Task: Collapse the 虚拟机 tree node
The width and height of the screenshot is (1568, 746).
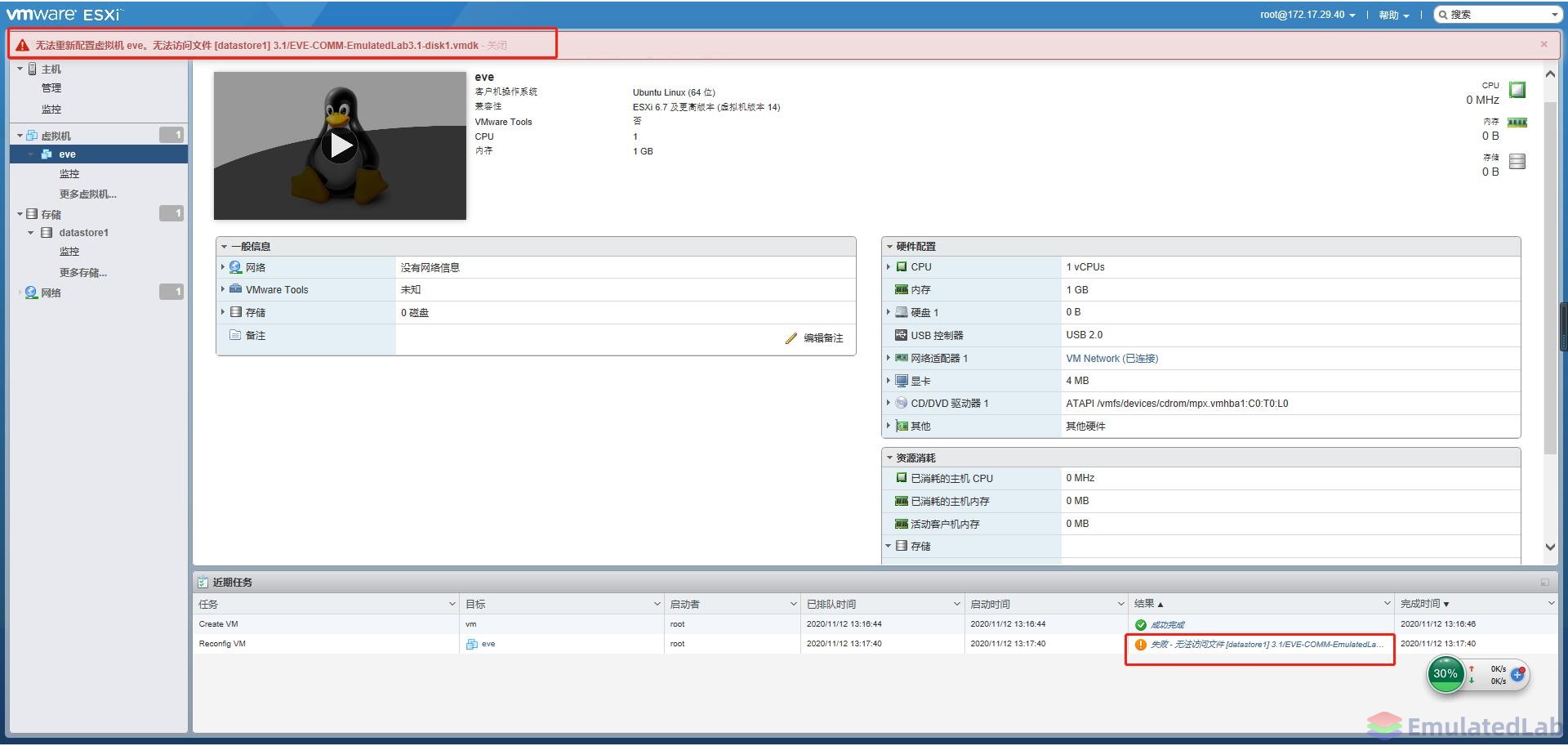Action: 20,136
